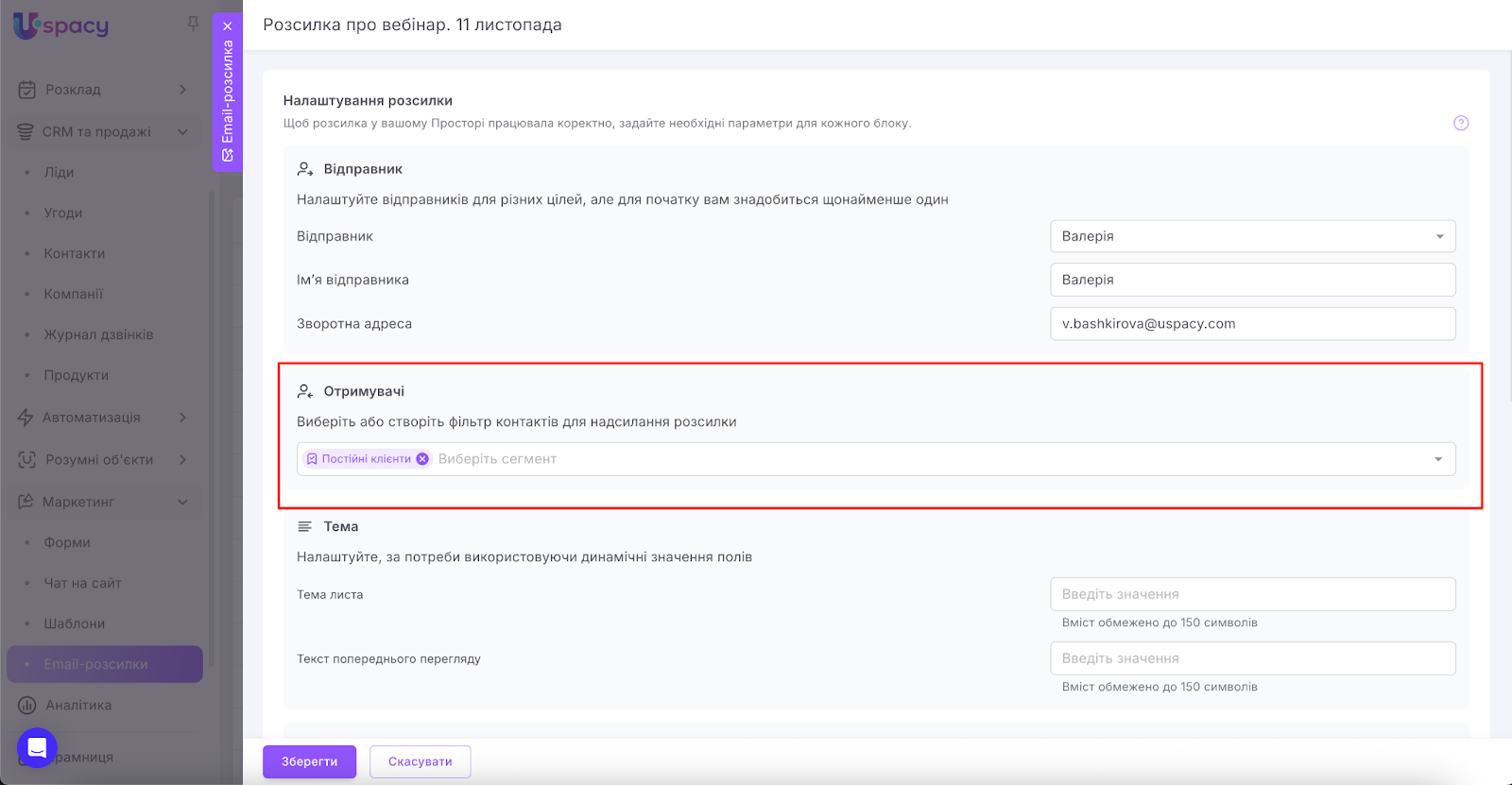Remove the Постійні клієнти segment tag
1512x785 pixels.
(x=422, y=459)
